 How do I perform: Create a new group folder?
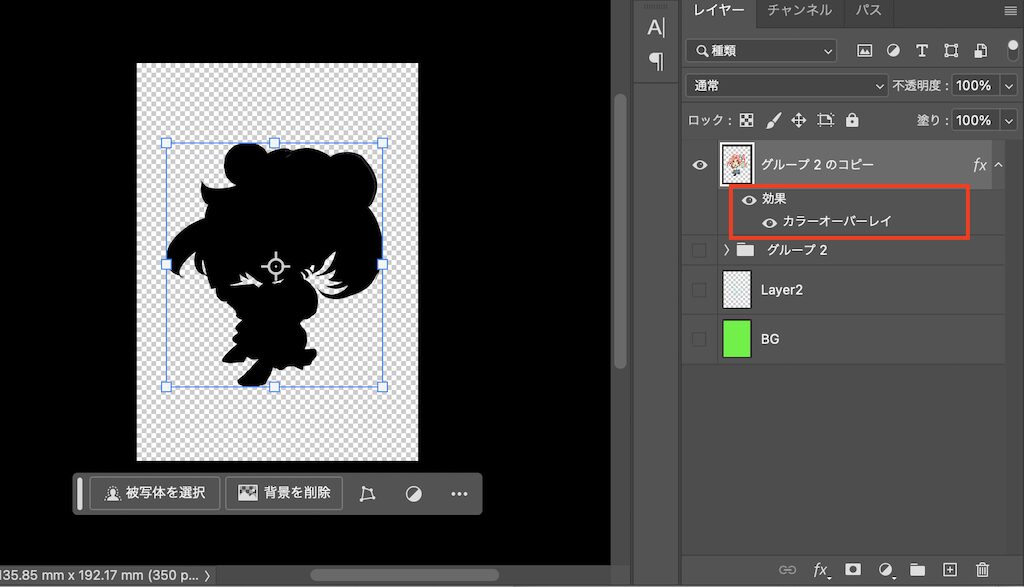tap(918, 570)
